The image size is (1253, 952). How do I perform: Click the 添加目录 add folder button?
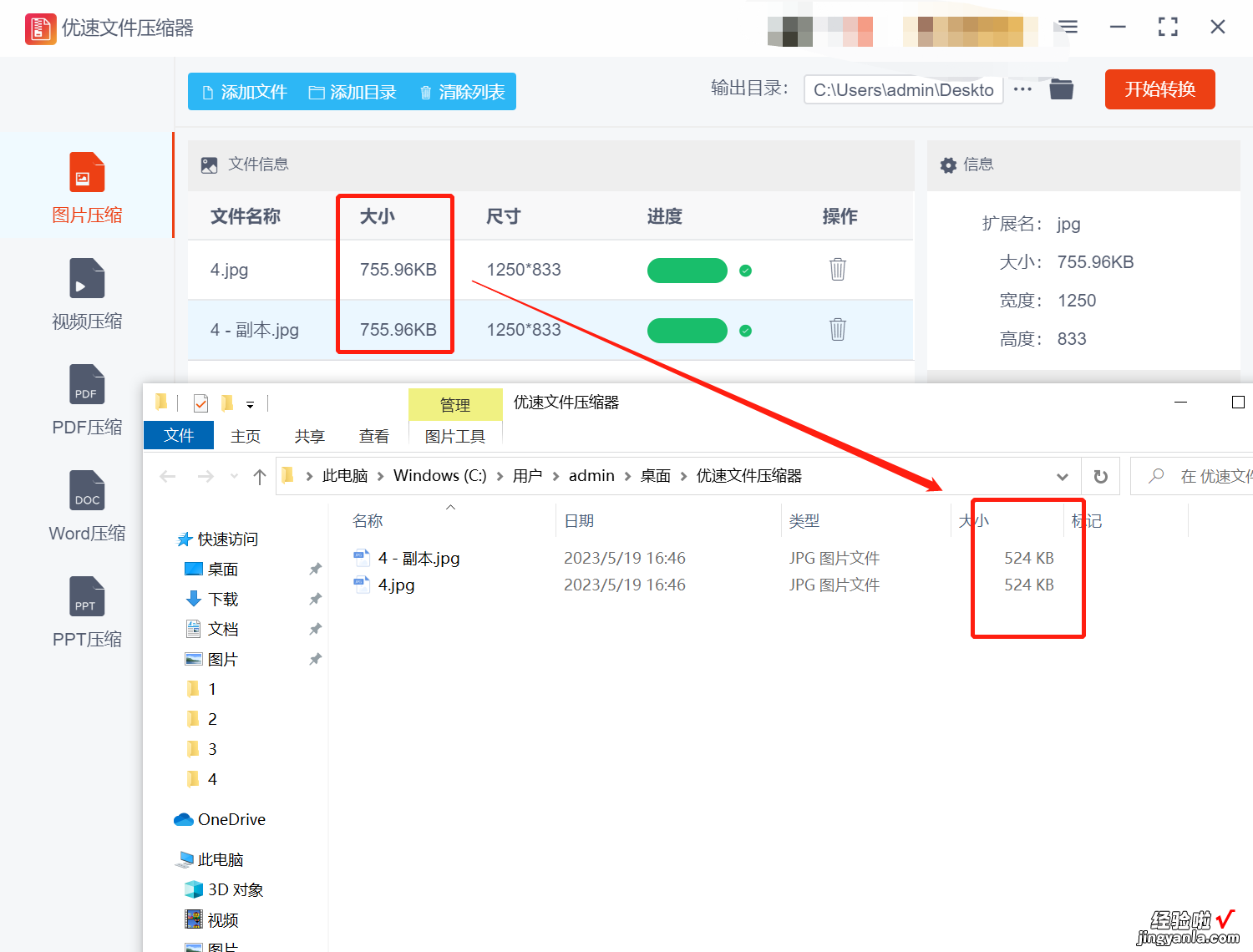coord(353,92)
